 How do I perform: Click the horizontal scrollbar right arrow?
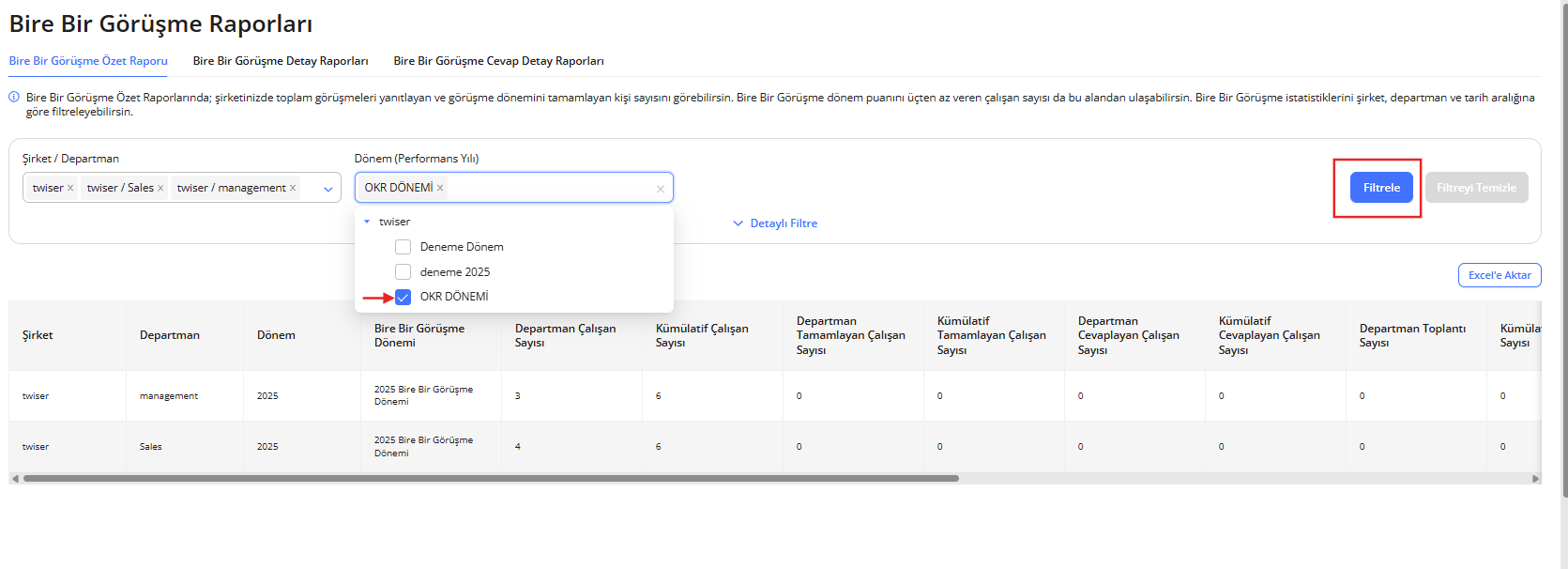pos(1535,479)
